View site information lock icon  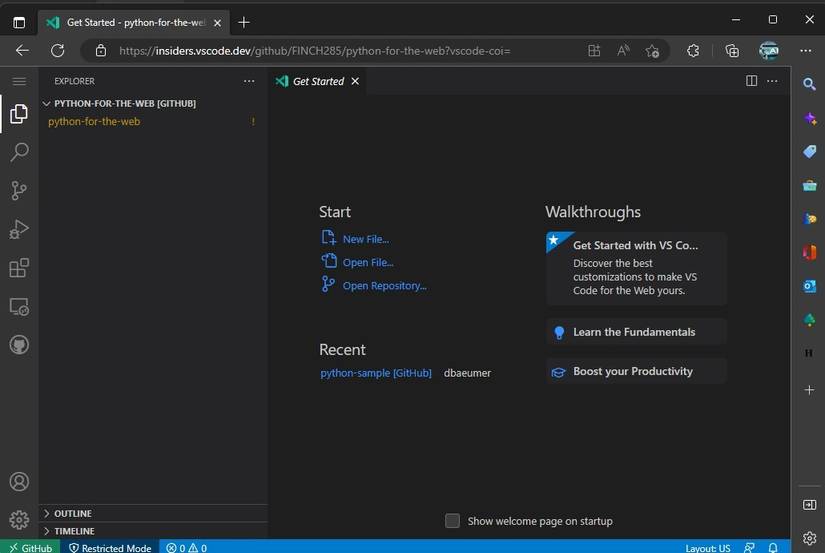[100, 51]
